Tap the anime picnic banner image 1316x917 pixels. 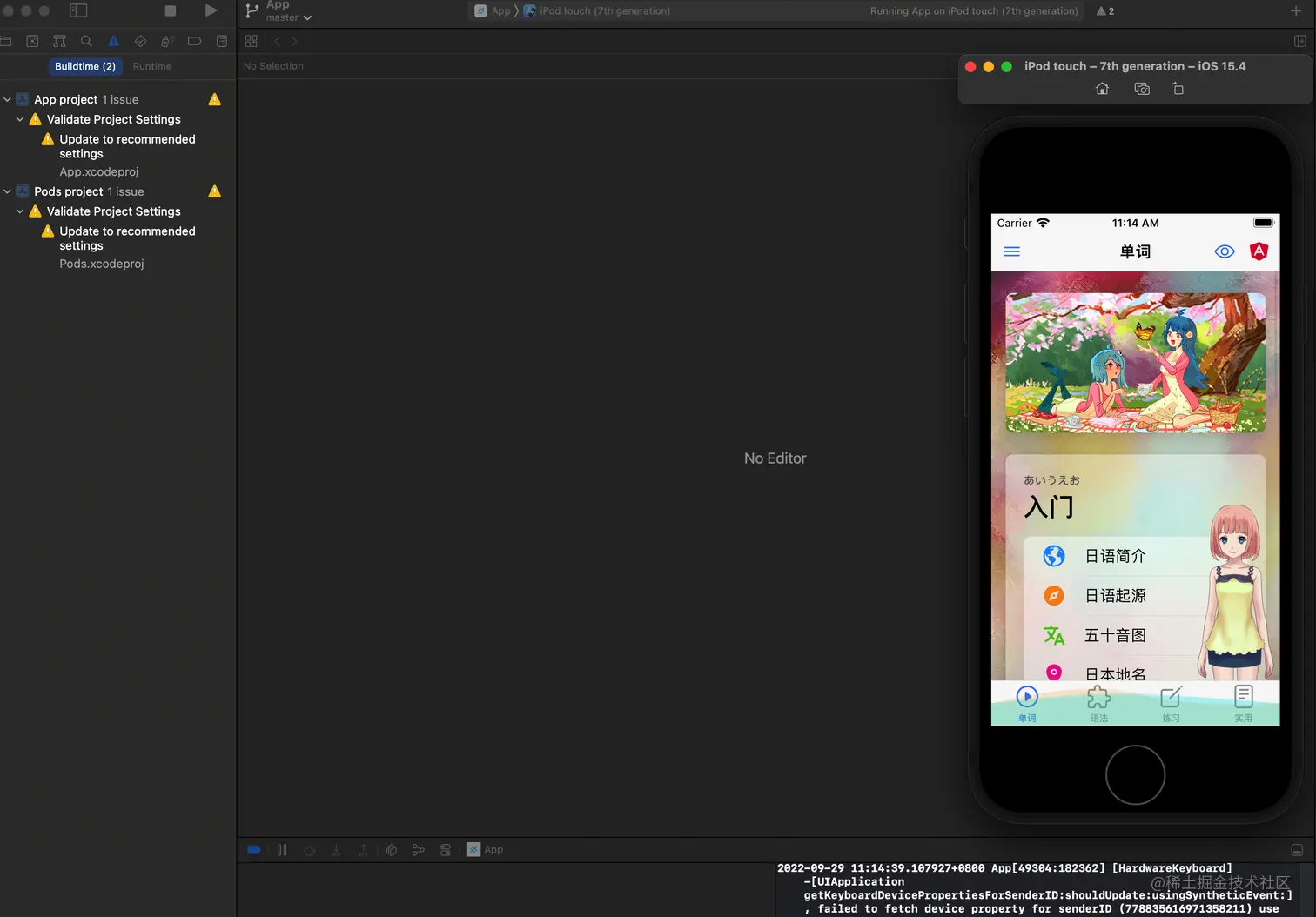click(x=1135, y=362)
